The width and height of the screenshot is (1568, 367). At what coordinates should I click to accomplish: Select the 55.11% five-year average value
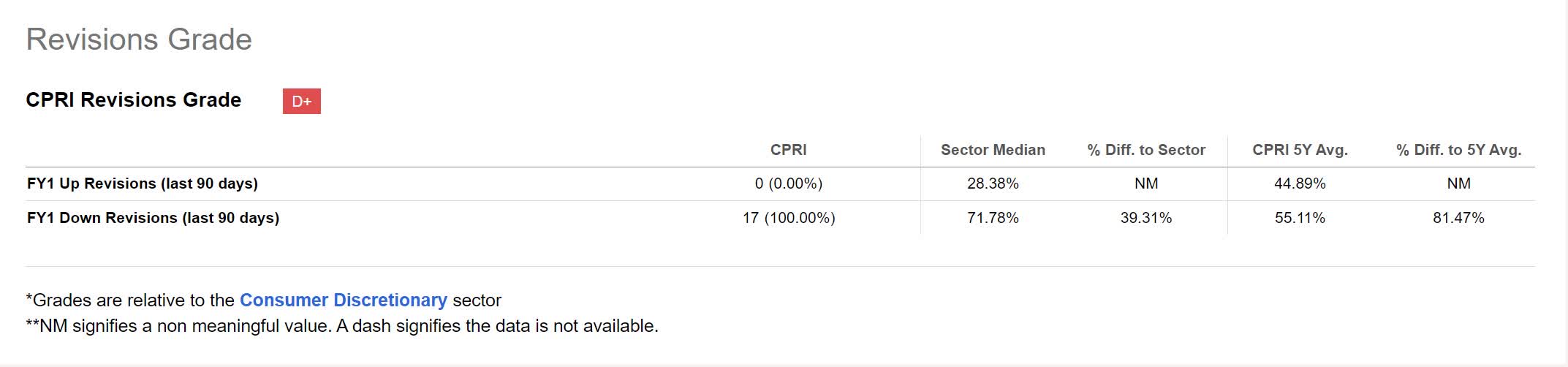point(1300,218)
